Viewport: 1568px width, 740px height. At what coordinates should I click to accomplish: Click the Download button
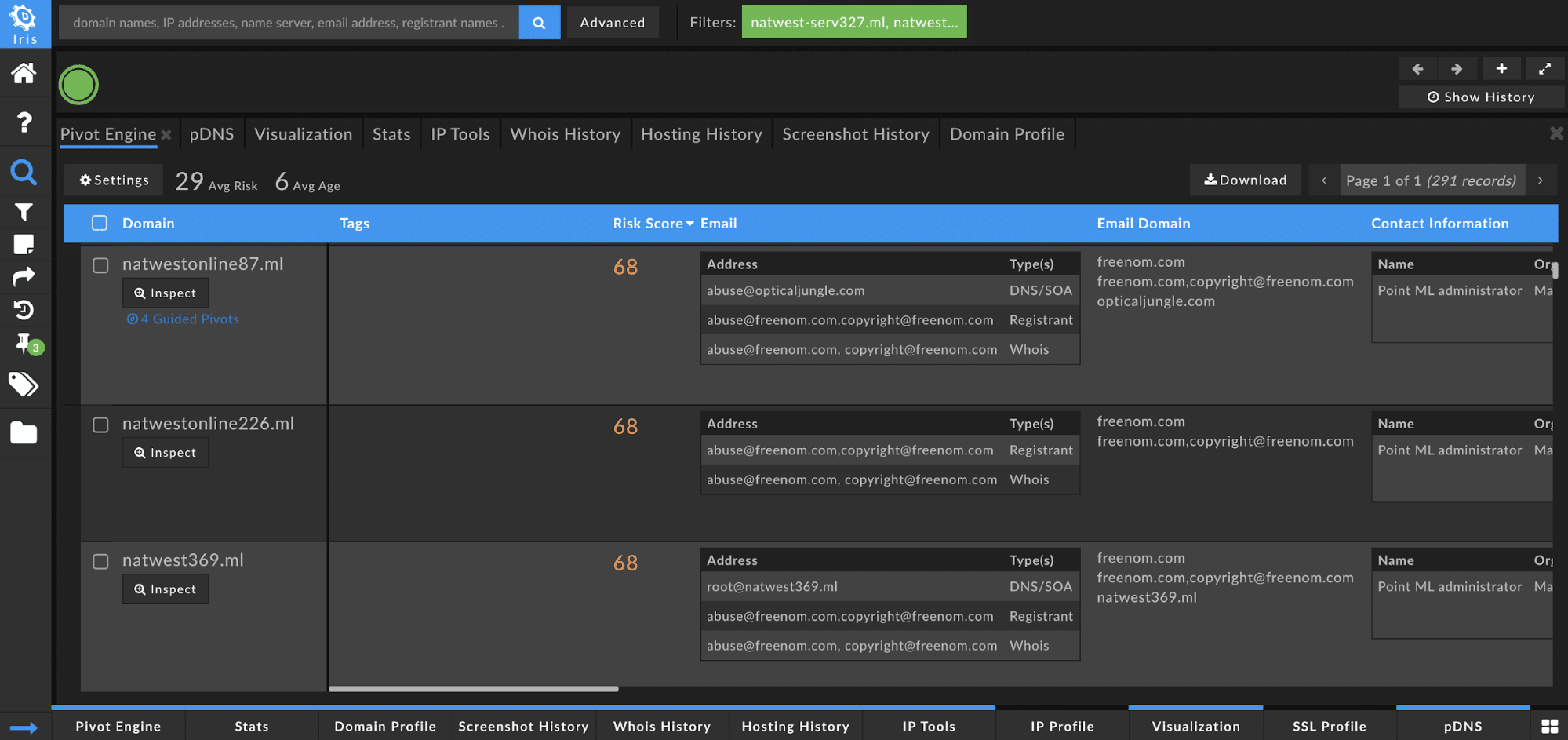[1246, 180]
